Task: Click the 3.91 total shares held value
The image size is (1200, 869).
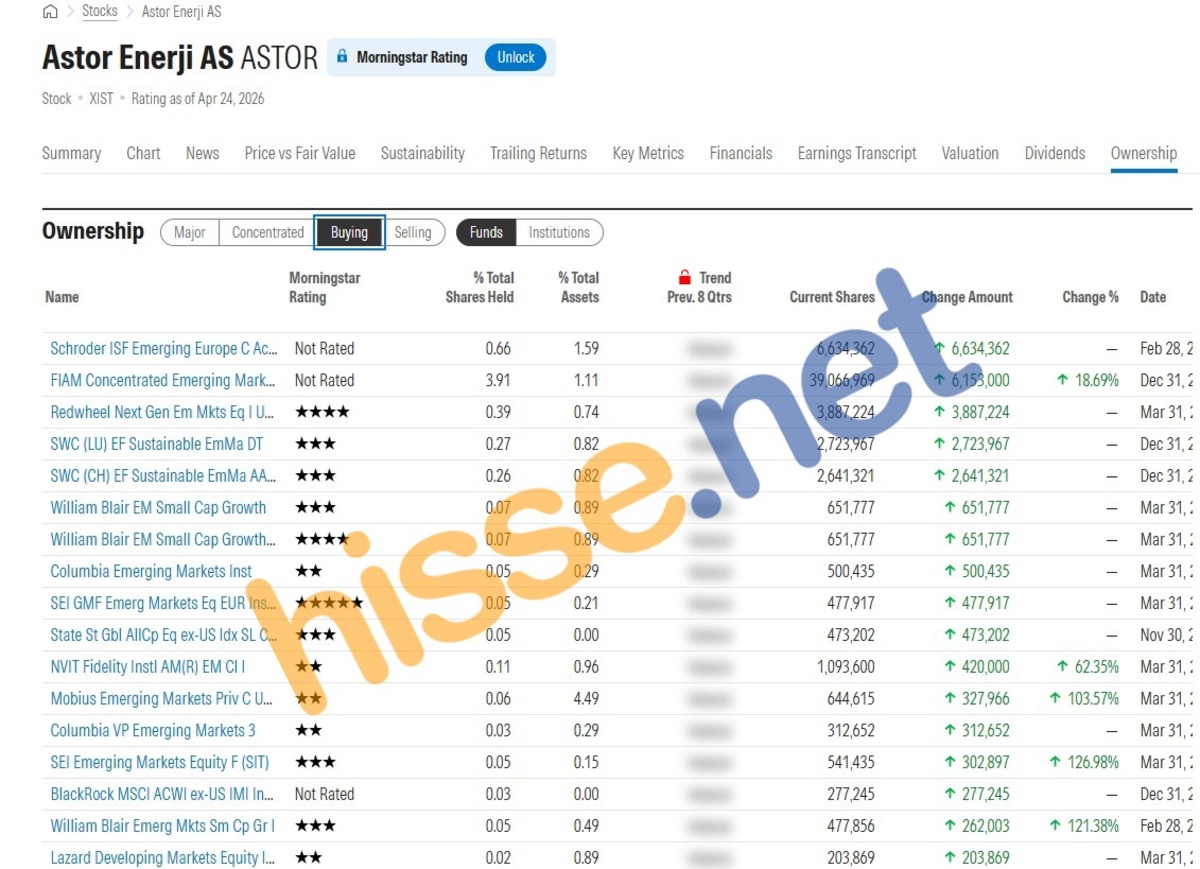Action: (498, 381)
